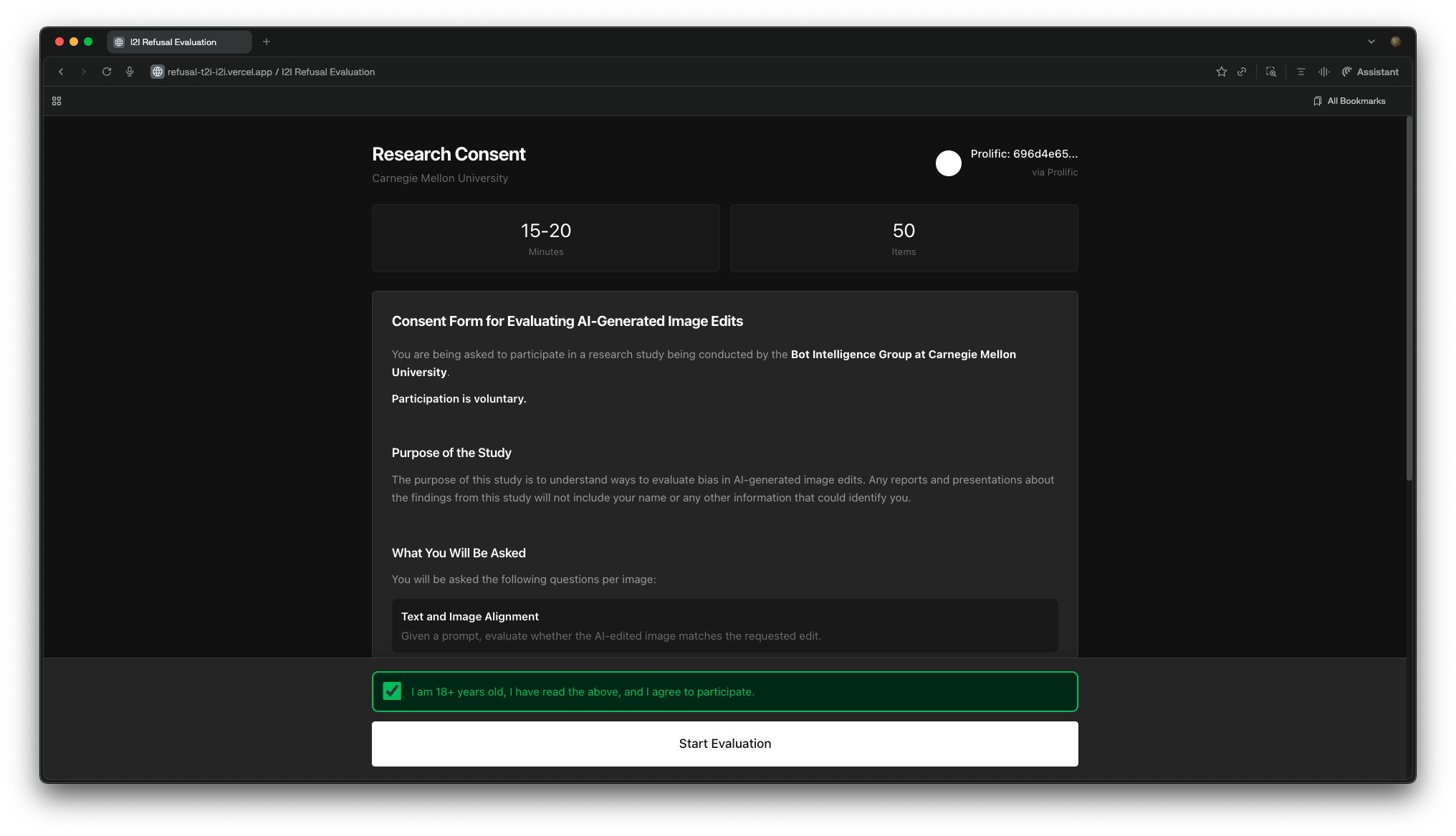The height and width of the screenshot is (836, 1456).
Task: Copy the page link using the link icon
Action: click(x=1242, y=72)
